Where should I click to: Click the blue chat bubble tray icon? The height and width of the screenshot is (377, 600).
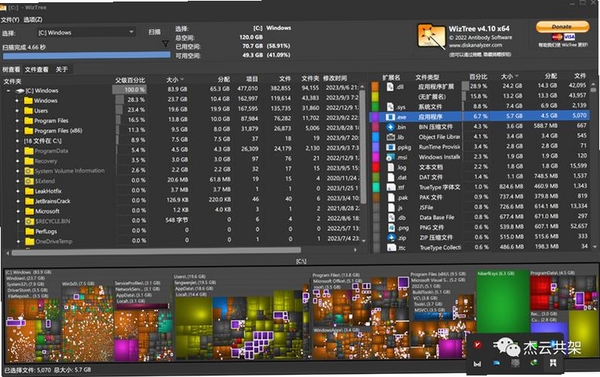pos(497,363)
